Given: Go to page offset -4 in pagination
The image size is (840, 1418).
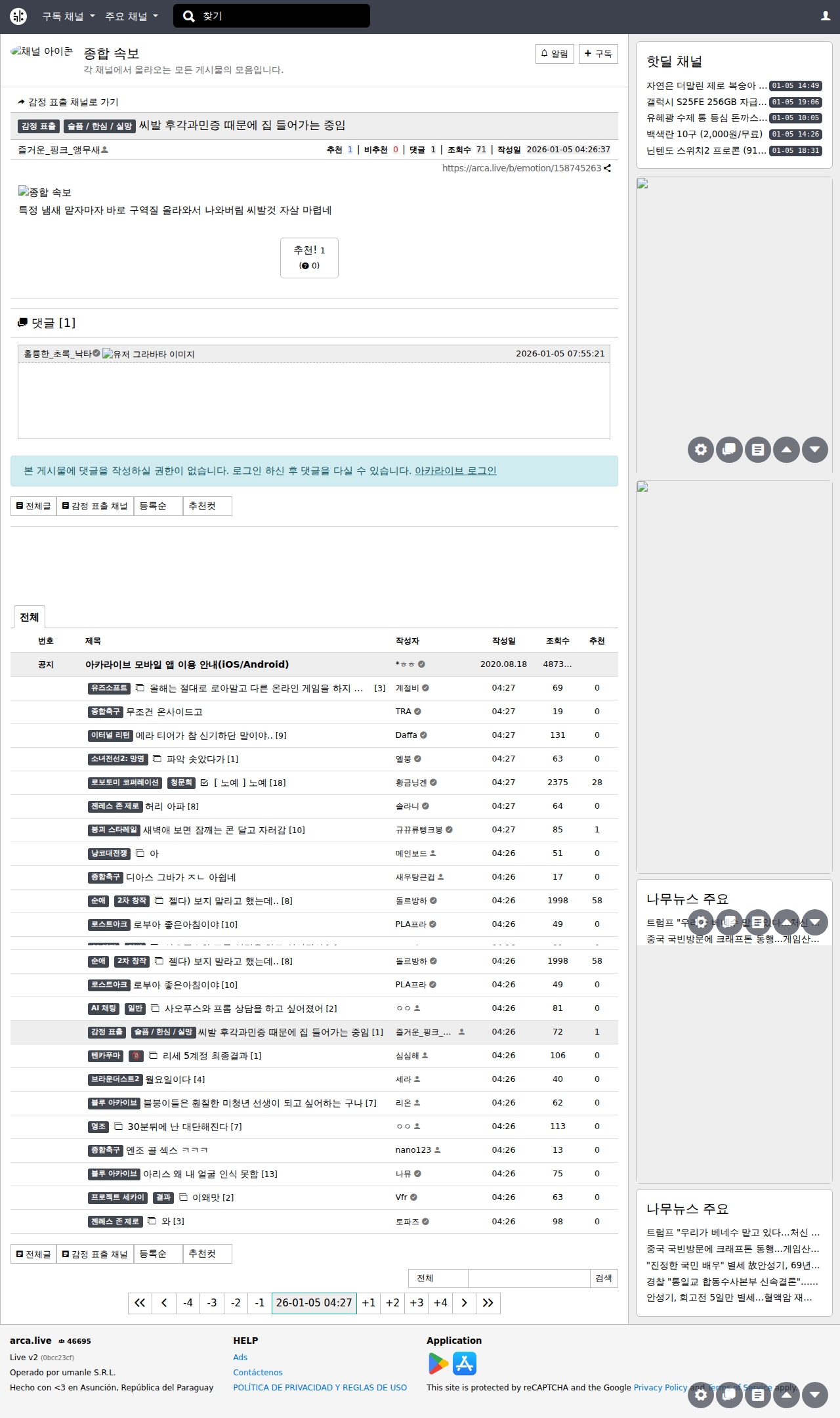Looking at the screenshot, I should coord(188,1303).
